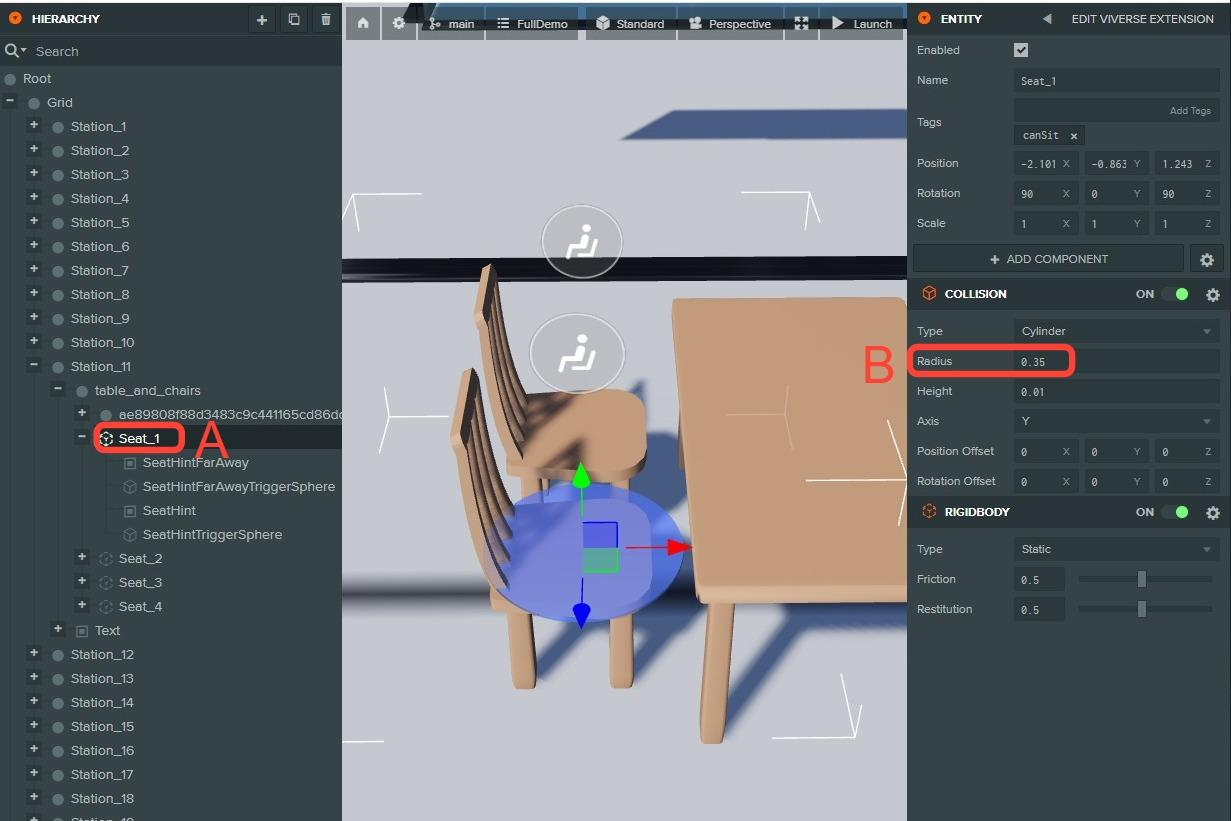This screenshot has width=1231, height=821.
Task: Click the duplicate entity icon in Hierarchy
Action: coord(294,20)
